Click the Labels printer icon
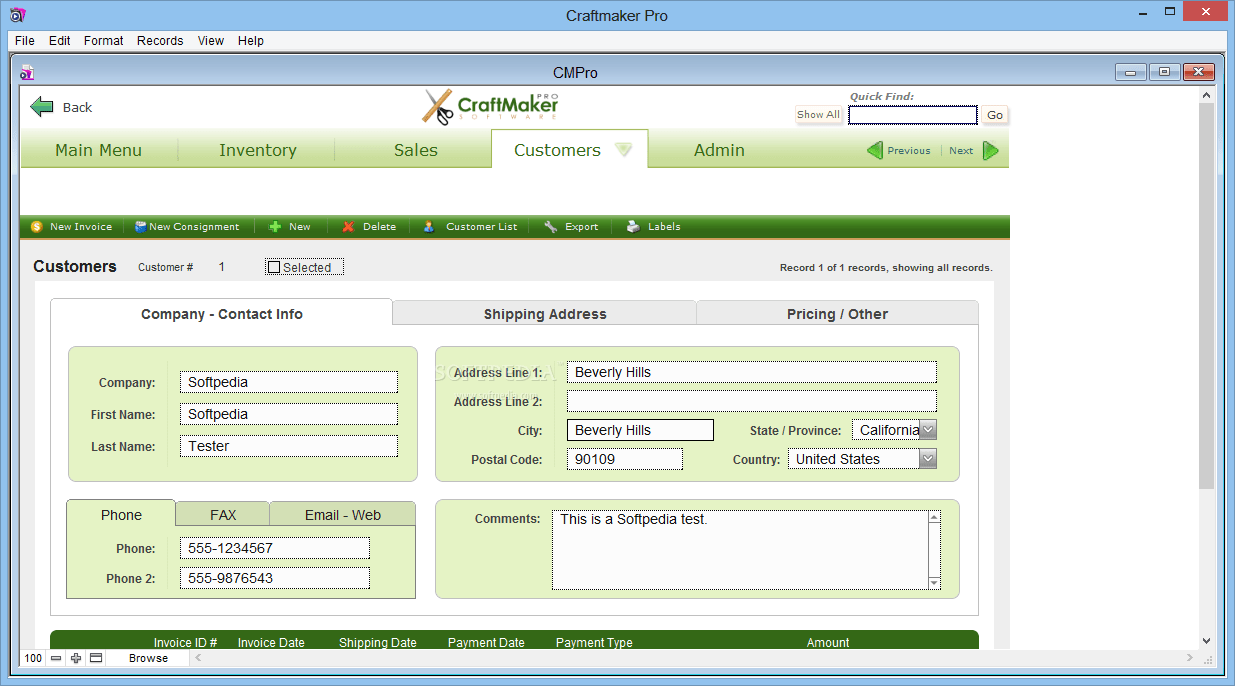The image size is (1235, 686). (x=633, y=227)
